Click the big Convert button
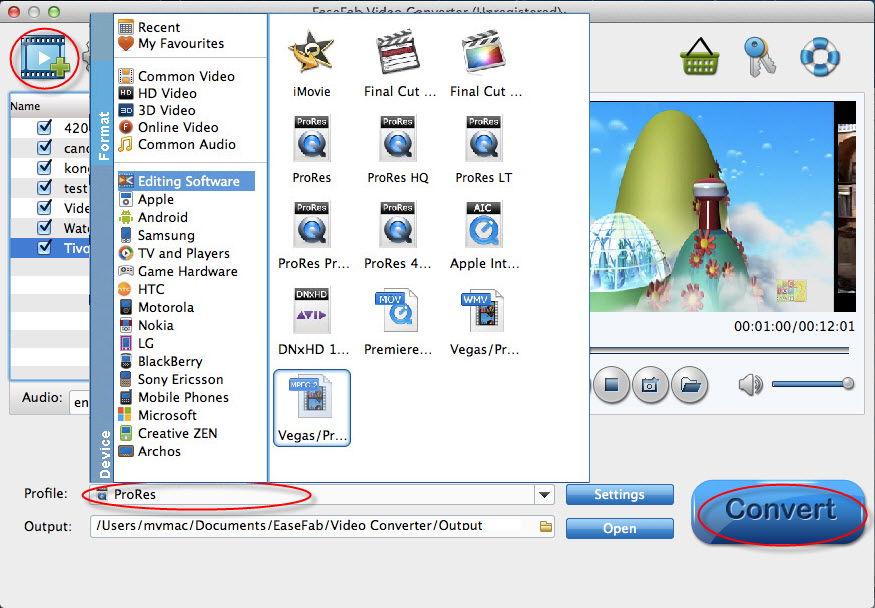Viewport: 875px width, 608px height. click(x=778, y=512)
